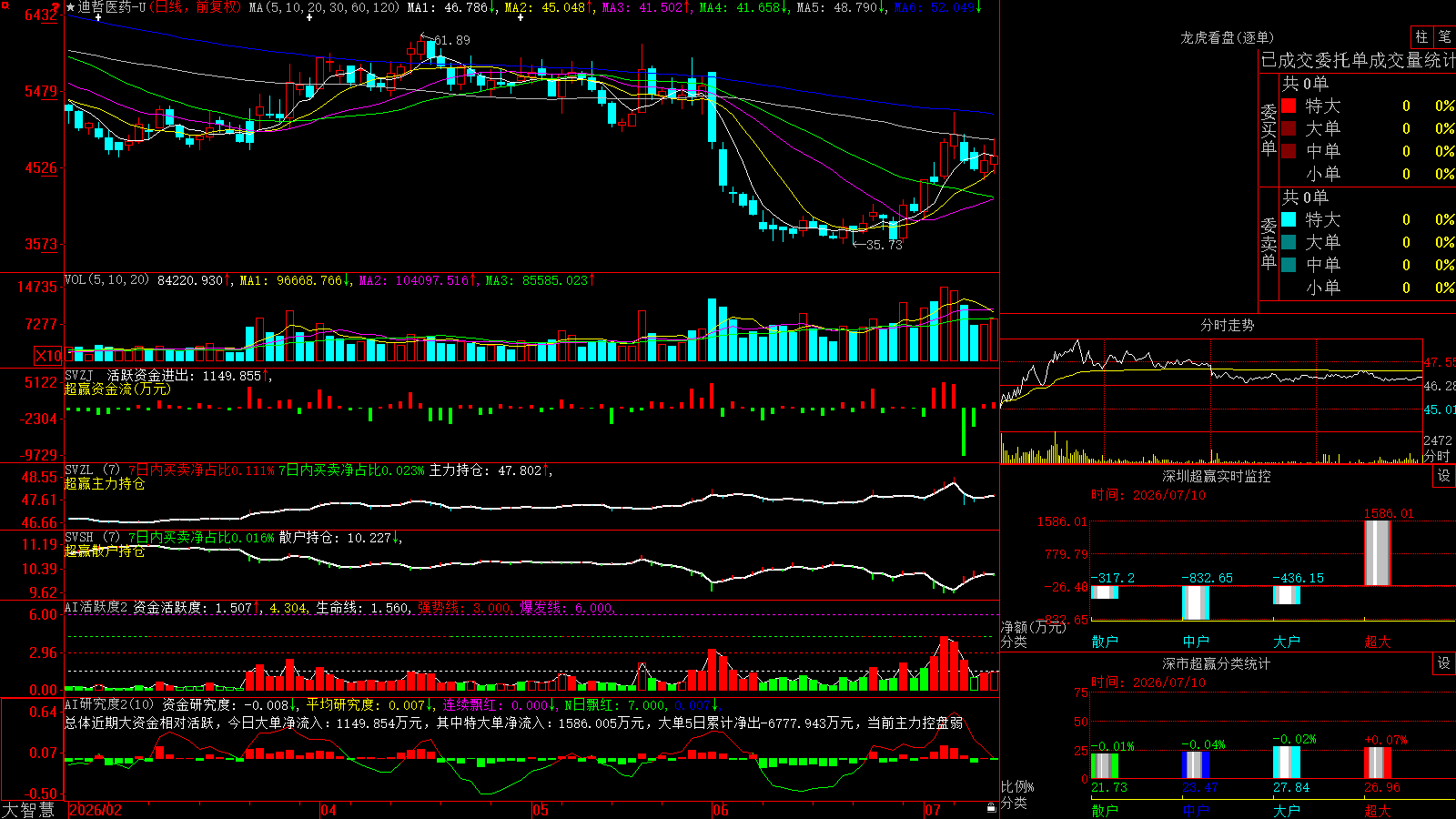Click the 26.96 超大 ratio value

click(1382, 787)
